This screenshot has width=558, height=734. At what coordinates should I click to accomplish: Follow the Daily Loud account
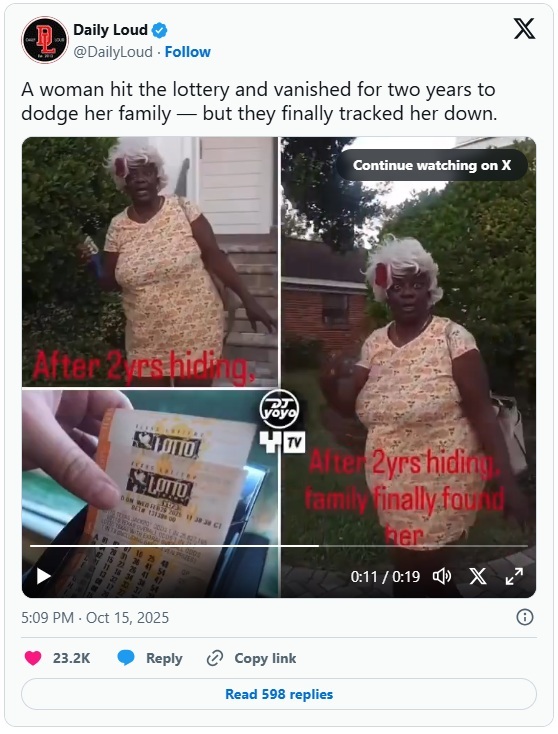[x=187, y=52]
